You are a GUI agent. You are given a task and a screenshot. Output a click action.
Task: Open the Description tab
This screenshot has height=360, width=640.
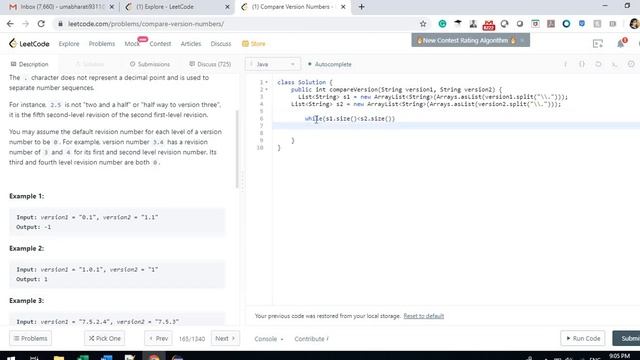tap(29, 64)
